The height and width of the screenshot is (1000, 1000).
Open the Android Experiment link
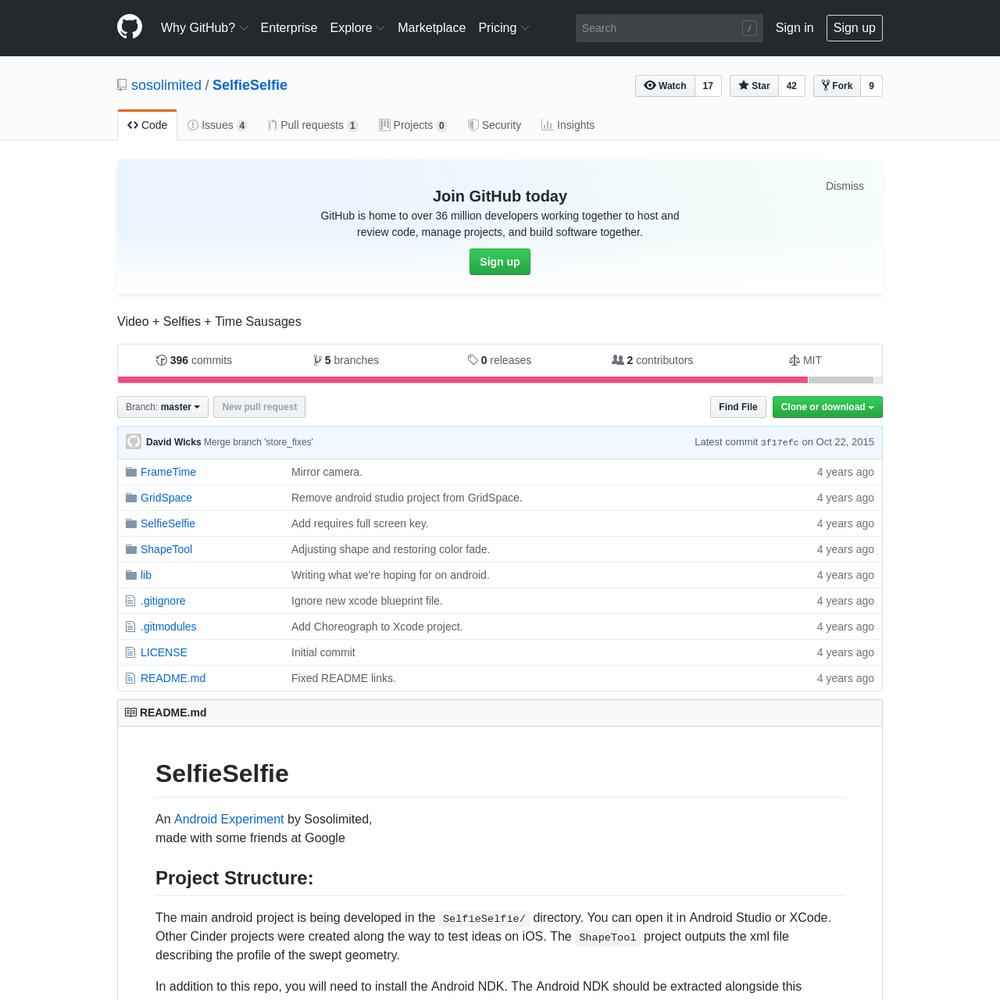229,819
